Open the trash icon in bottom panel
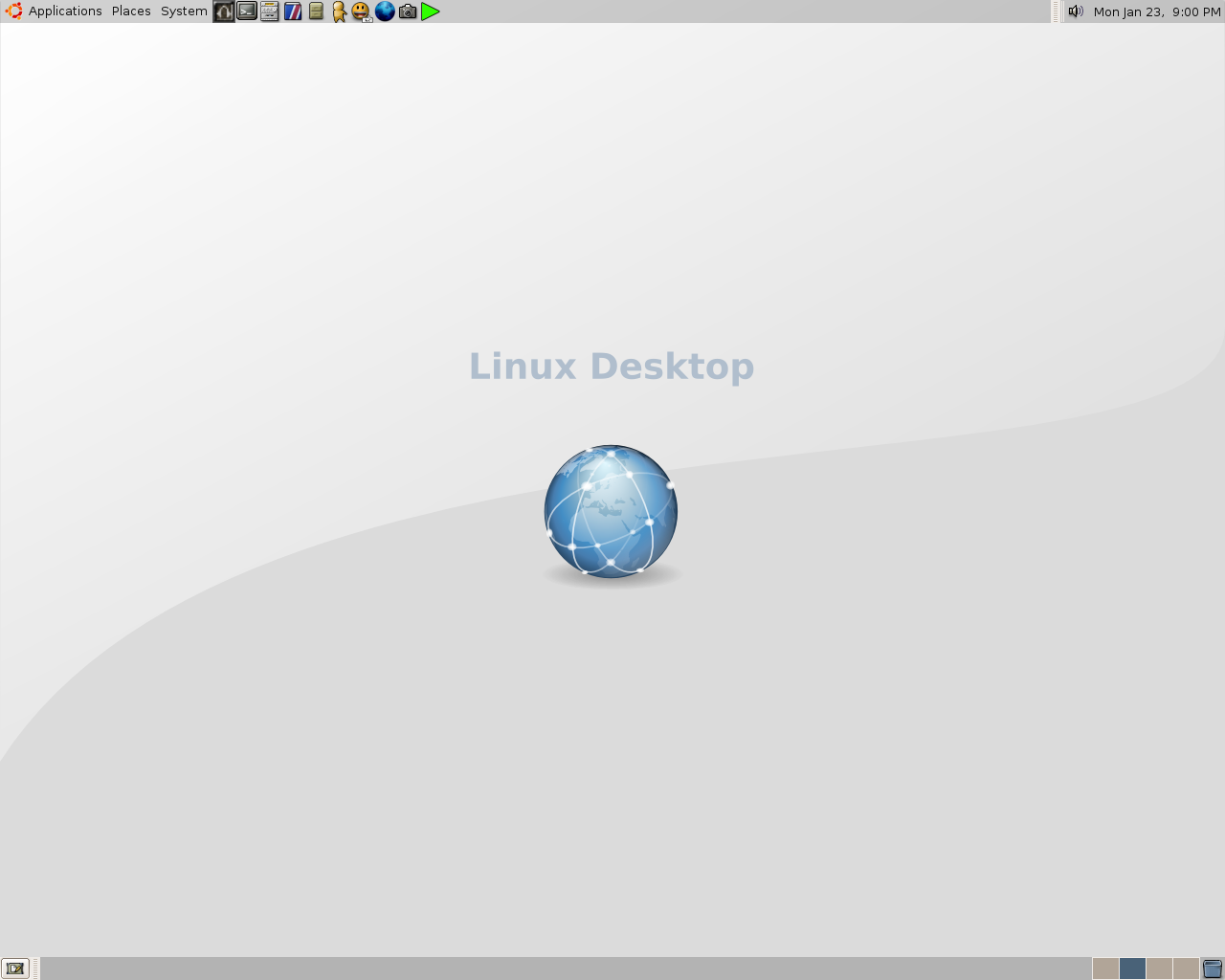1225x980 pixels. point(1213,969)
